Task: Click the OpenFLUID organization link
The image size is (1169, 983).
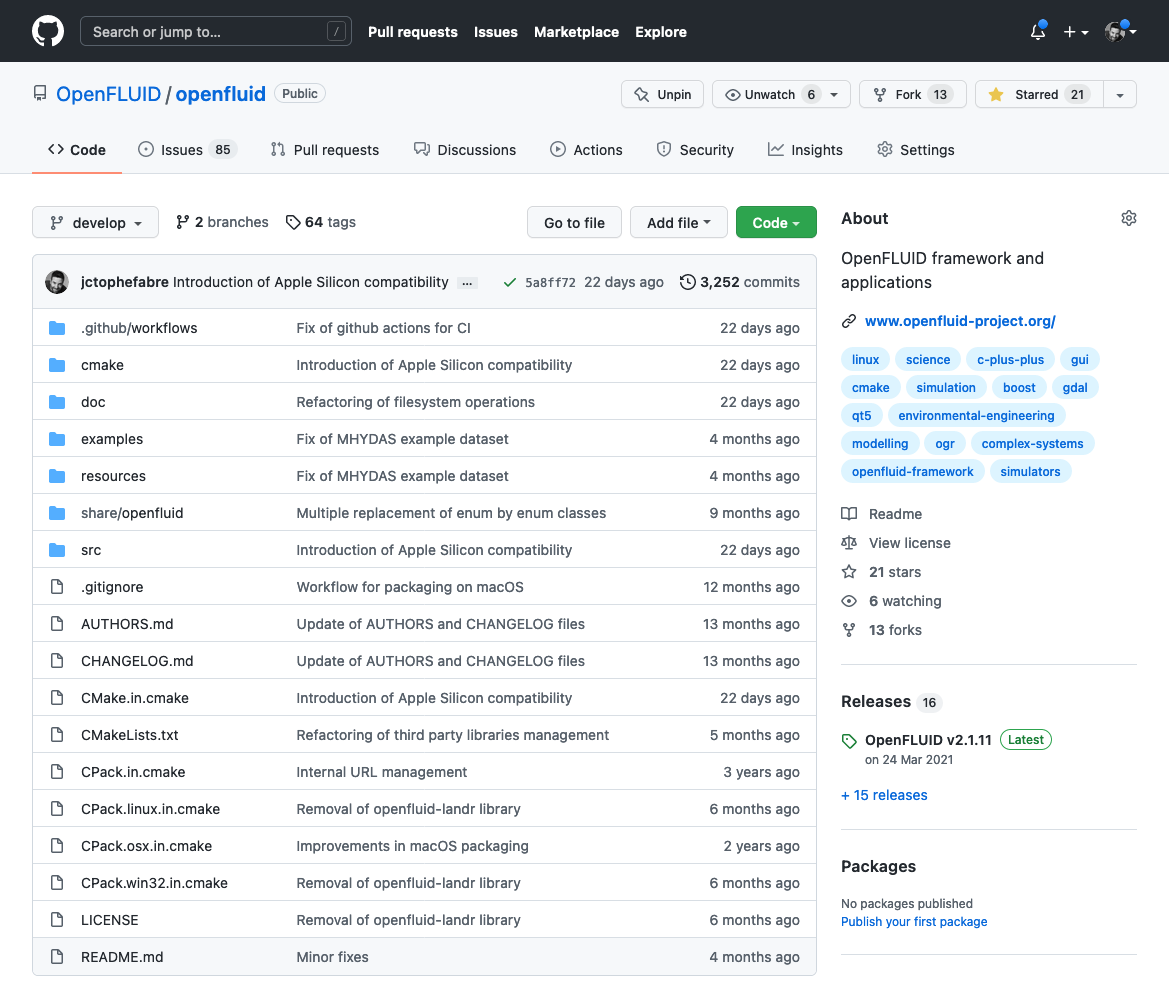Action: 109,94
